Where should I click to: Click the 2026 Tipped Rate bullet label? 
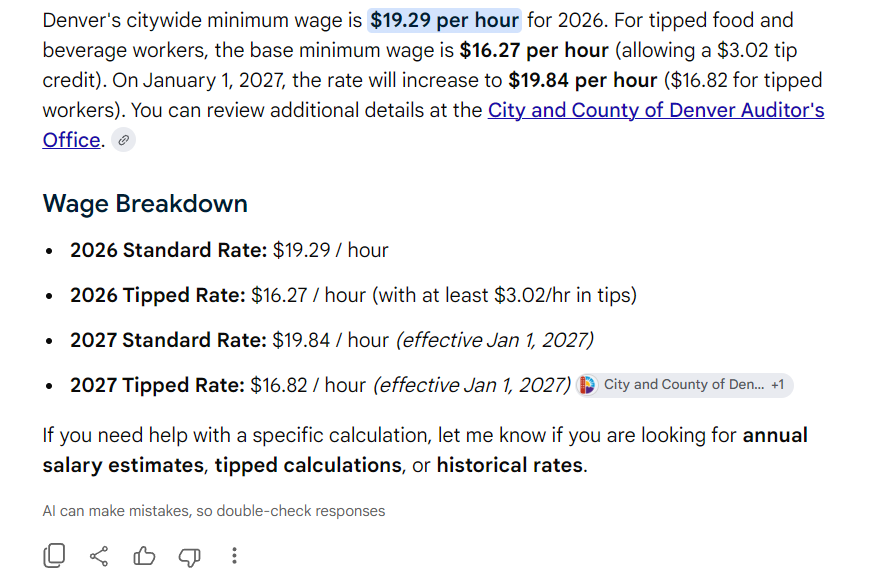(158, 295)
